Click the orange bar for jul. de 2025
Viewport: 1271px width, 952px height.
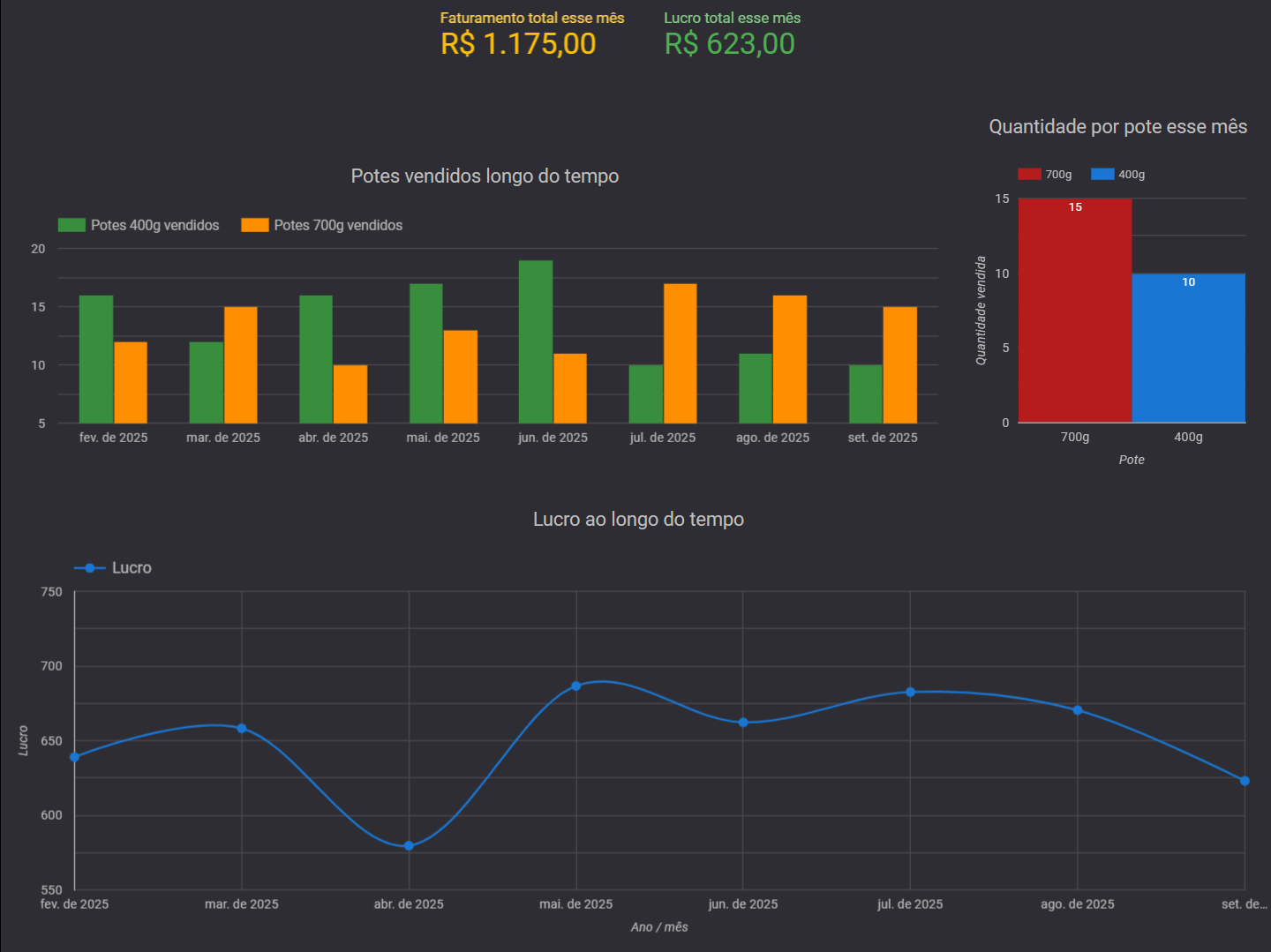(x=681, y=353)
